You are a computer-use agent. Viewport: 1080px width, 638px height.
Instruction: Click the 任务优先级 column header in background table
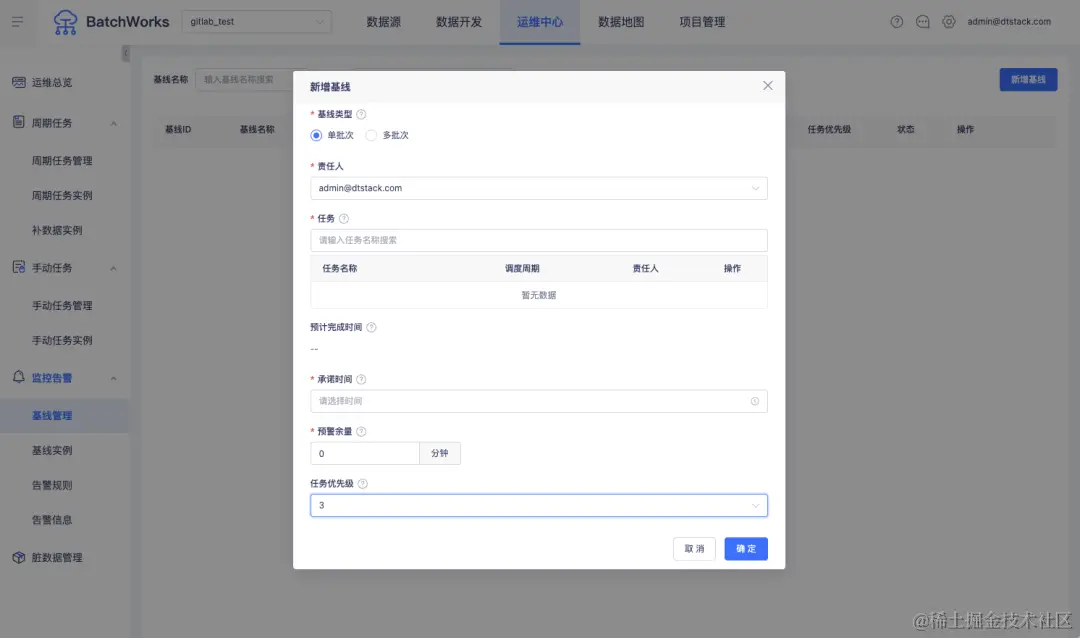click(829, 130)
